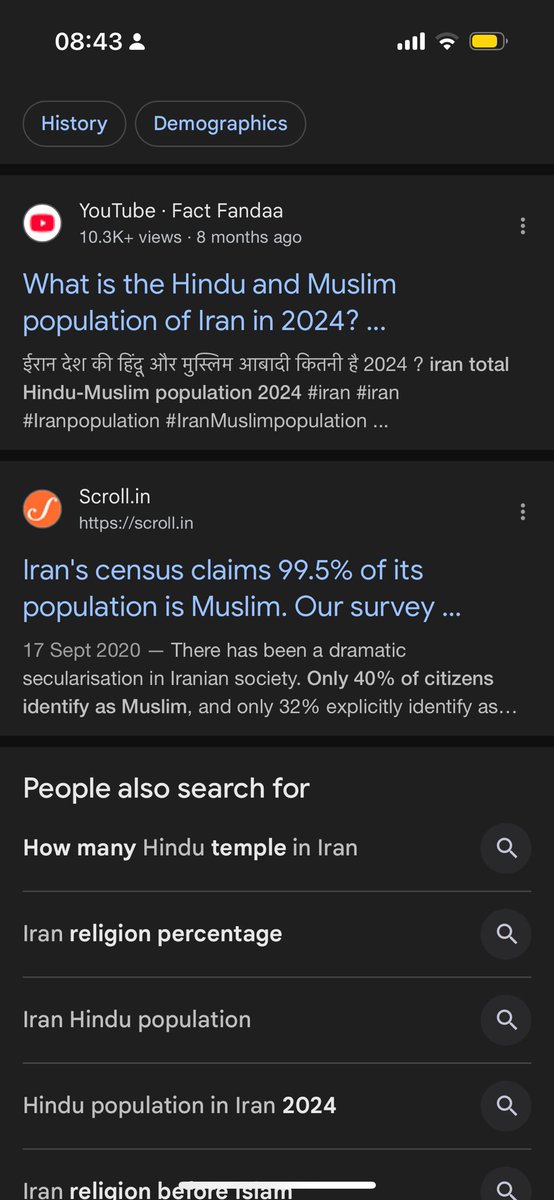Tap the https://scroll.in URL text

coord(136,523)
